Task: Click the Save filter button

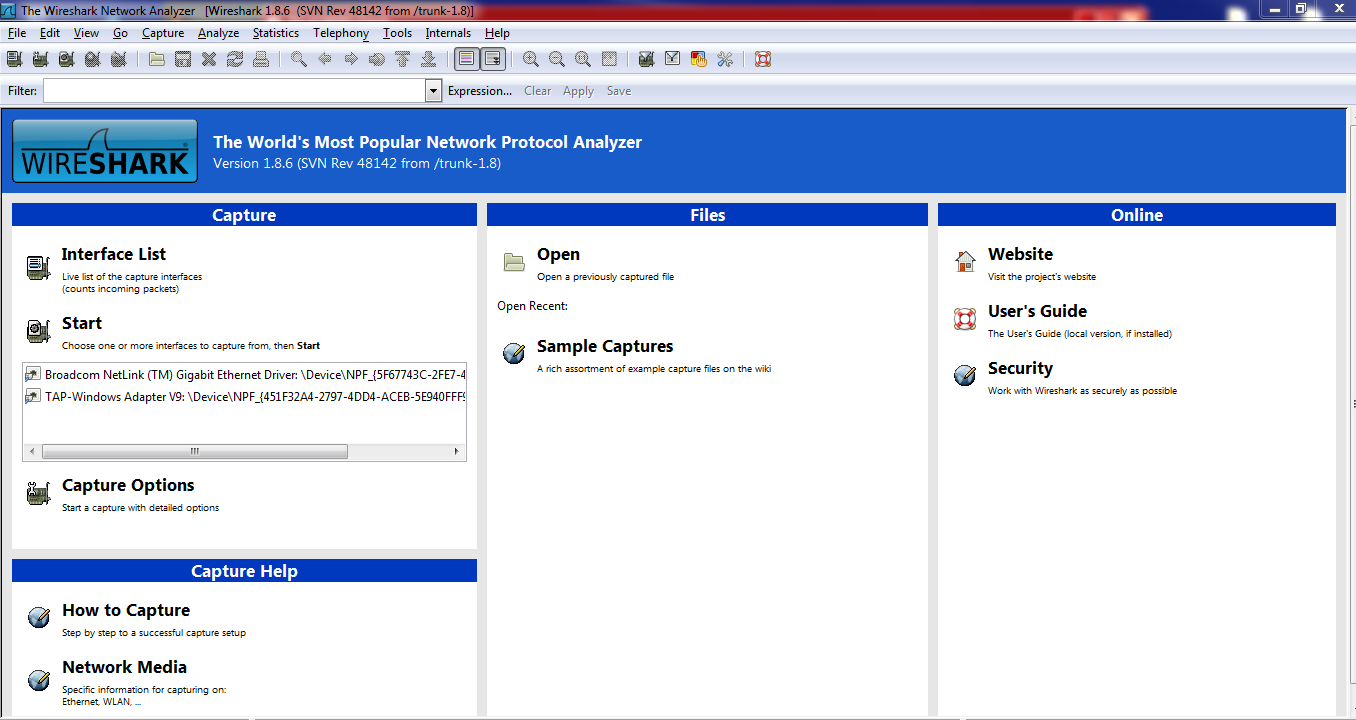Action: click(619, 91)
